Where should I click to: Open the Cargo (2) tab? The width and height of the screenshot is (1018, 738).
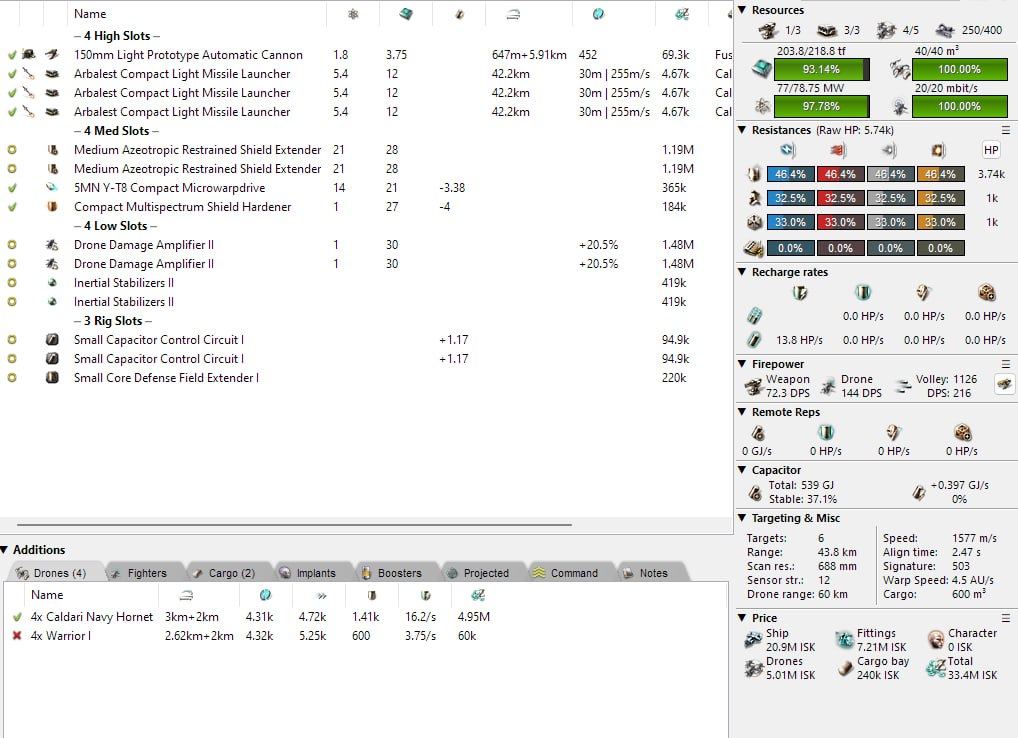[223, 573]
